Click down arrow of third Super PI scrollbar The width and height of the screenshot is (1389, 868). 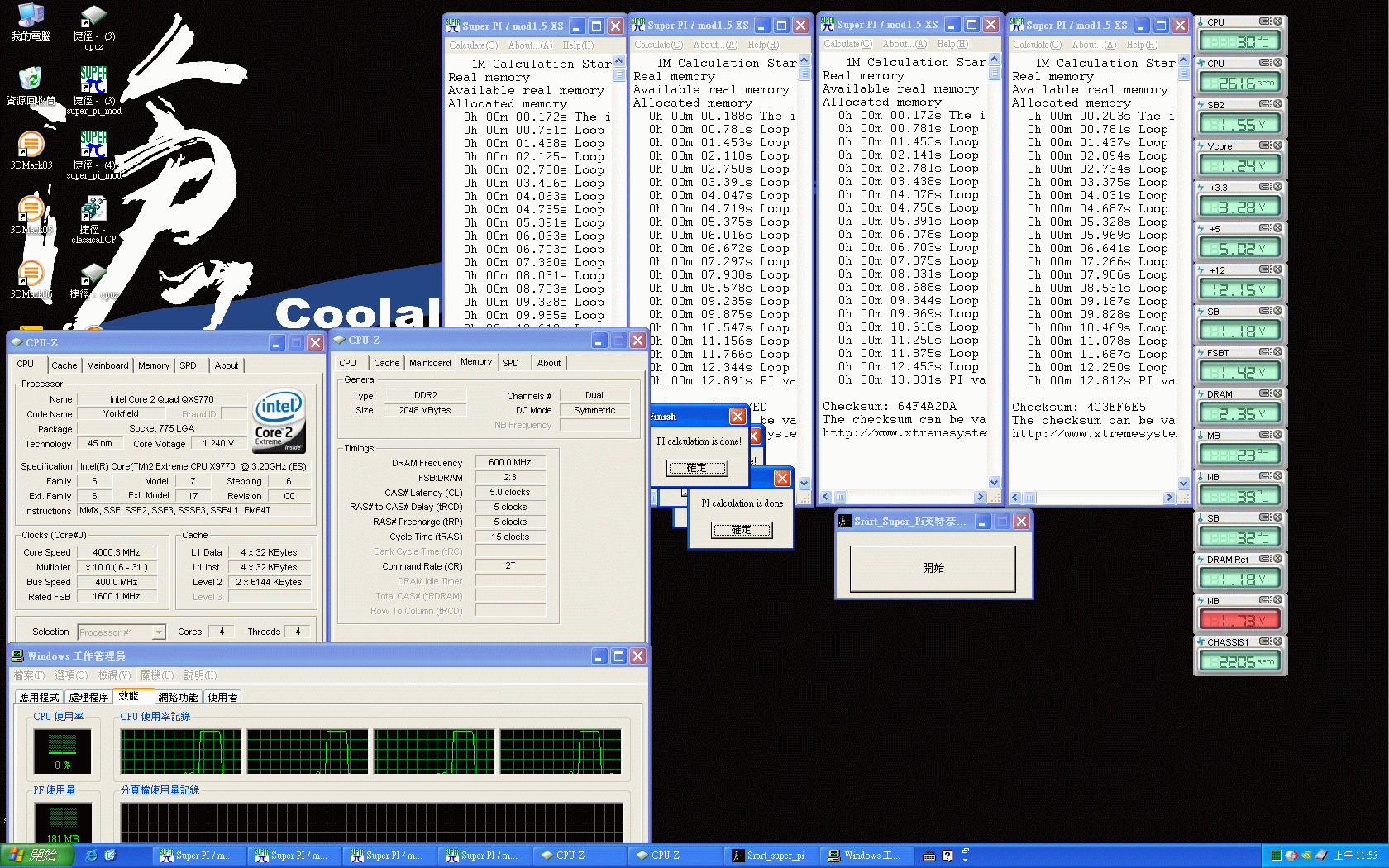coord(994,482)
